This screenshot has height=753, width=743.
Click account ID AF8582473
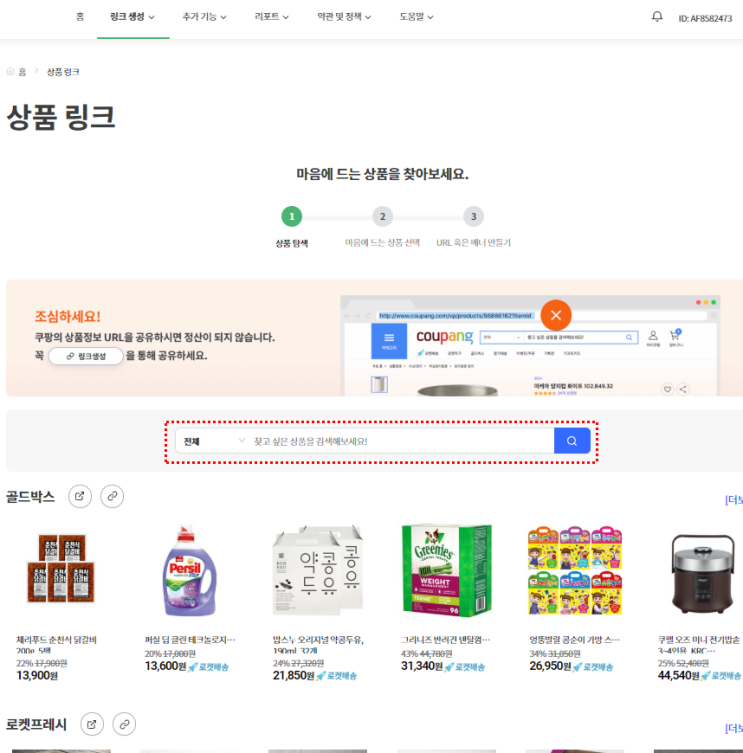coord(705,18)
